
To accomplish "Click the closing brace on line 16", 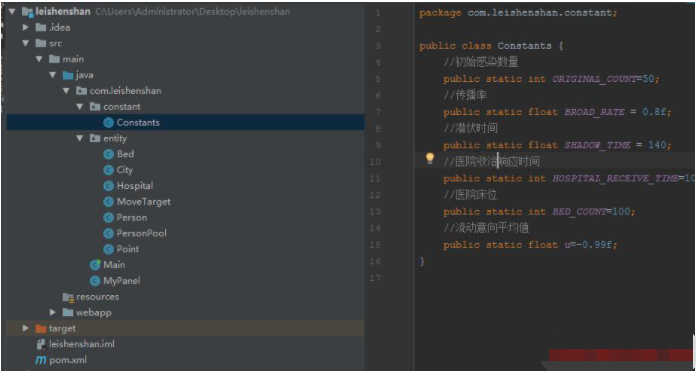I will click(422, 261).
